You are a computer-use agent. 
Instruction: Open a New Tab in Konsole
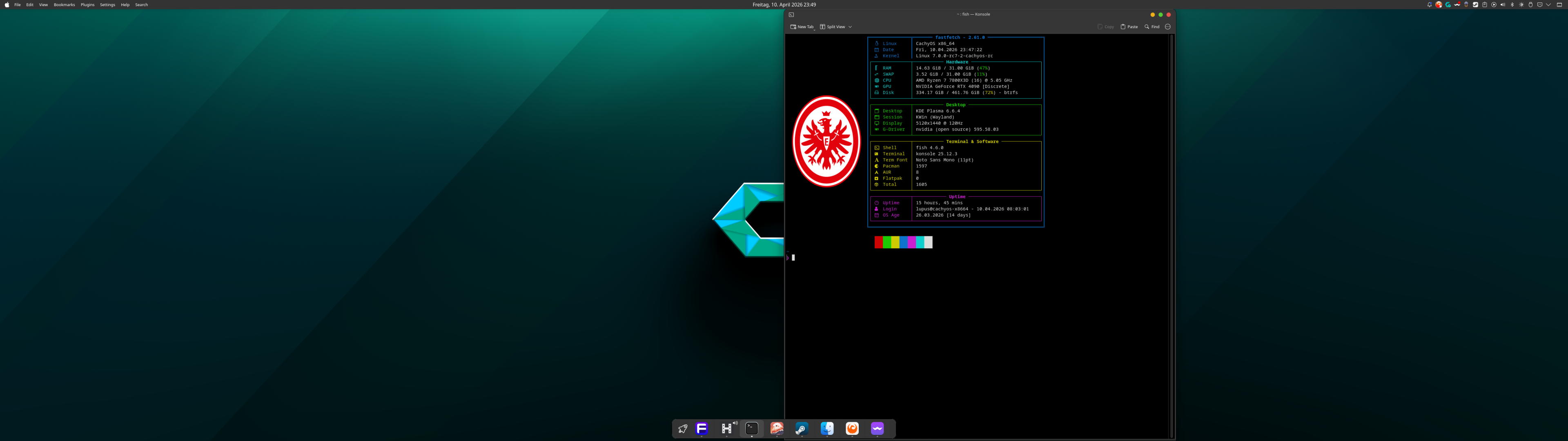(802, 27)
